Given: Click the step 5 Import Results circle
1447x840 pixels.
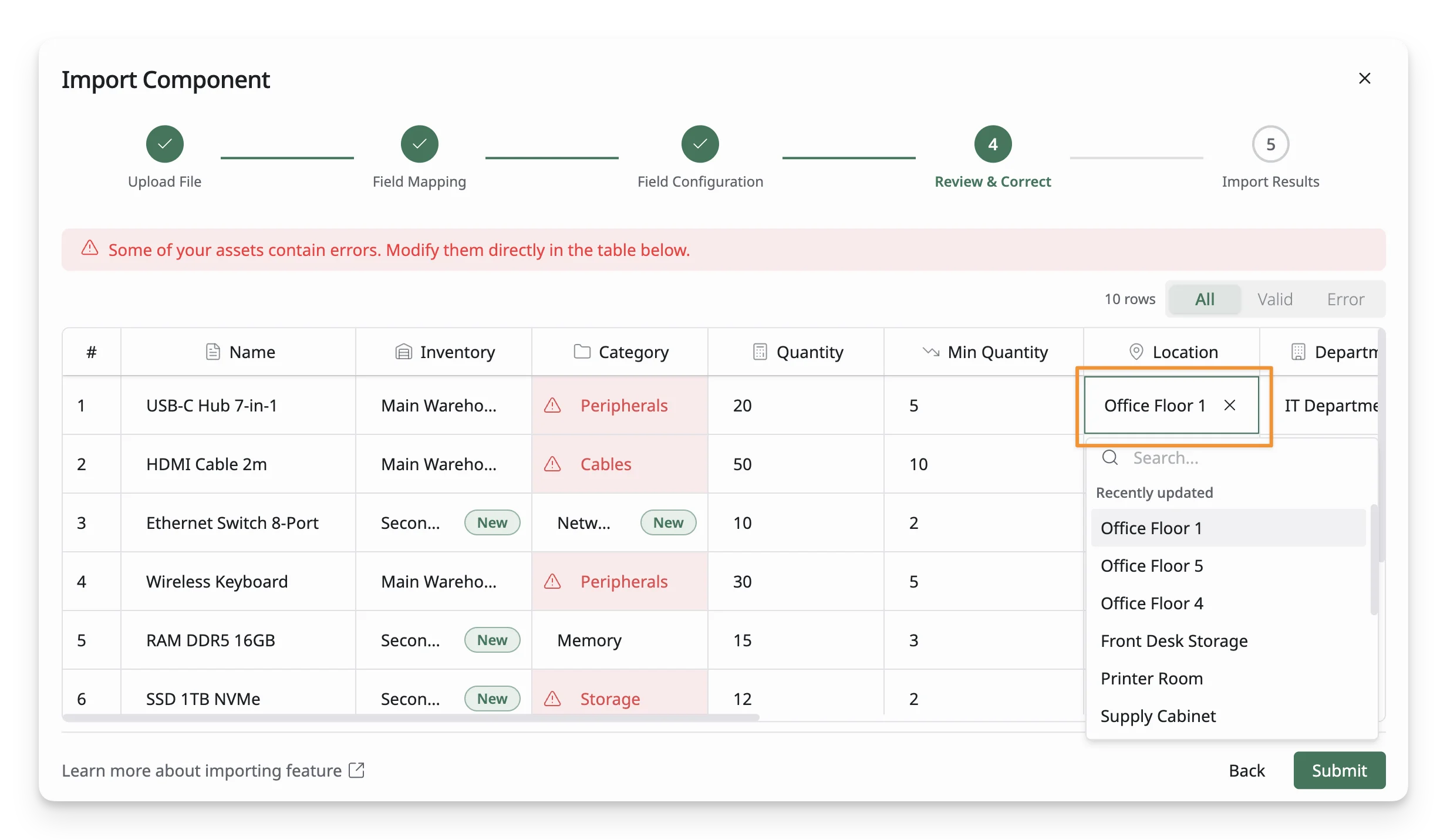Looking at the screenshot, I should 1270,144.
